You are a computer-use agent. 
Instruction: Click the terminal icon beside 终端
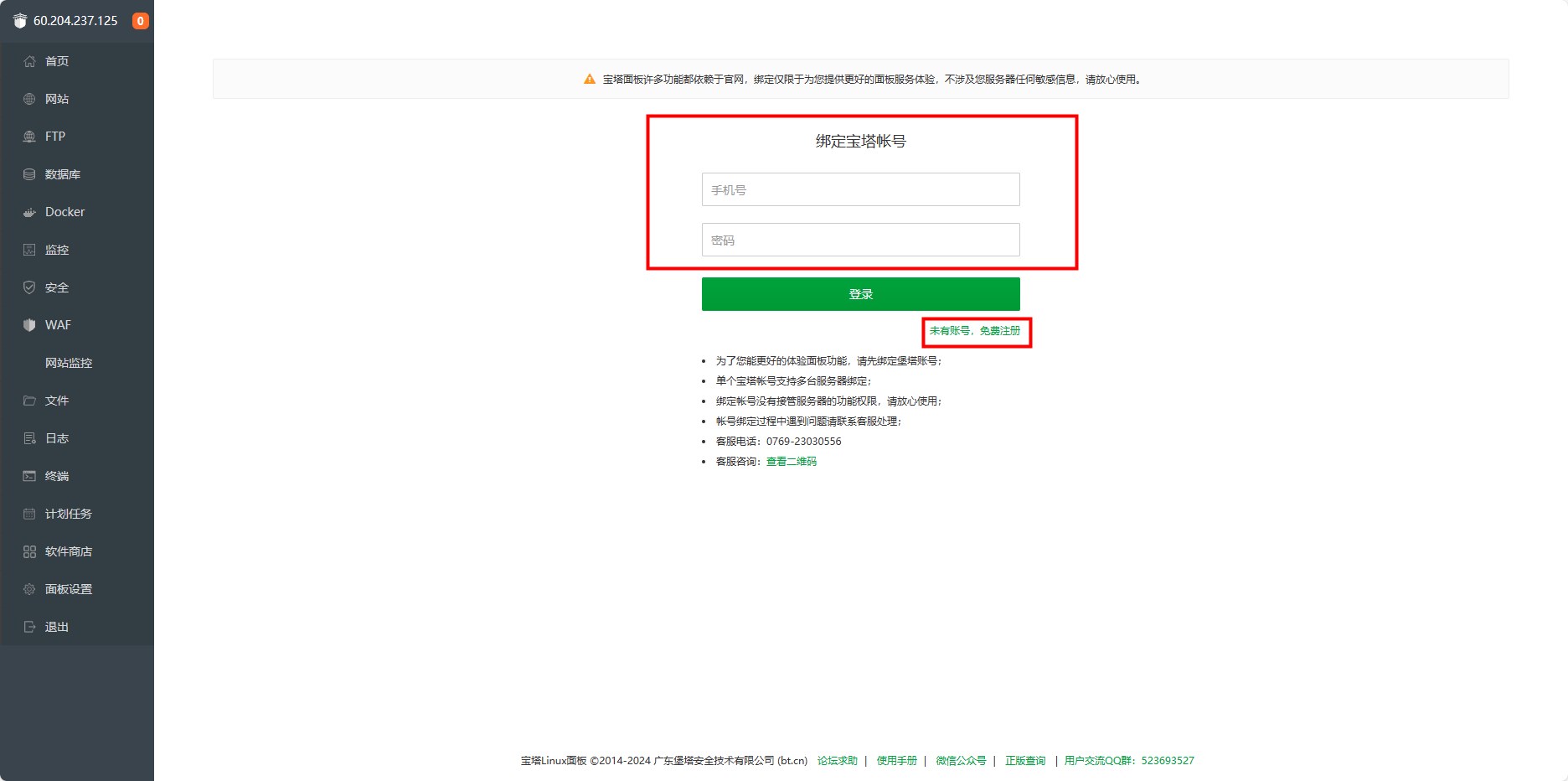pyautogui.click(x=29, y=476)
